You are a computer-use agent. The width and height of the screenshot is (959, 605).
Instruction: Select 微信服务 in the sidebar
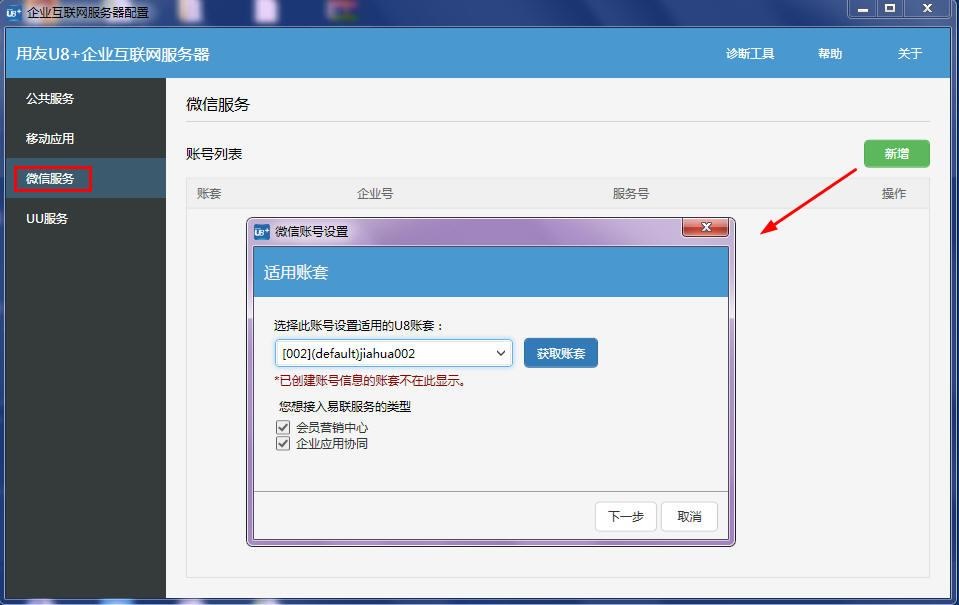[x=50, y=179]
